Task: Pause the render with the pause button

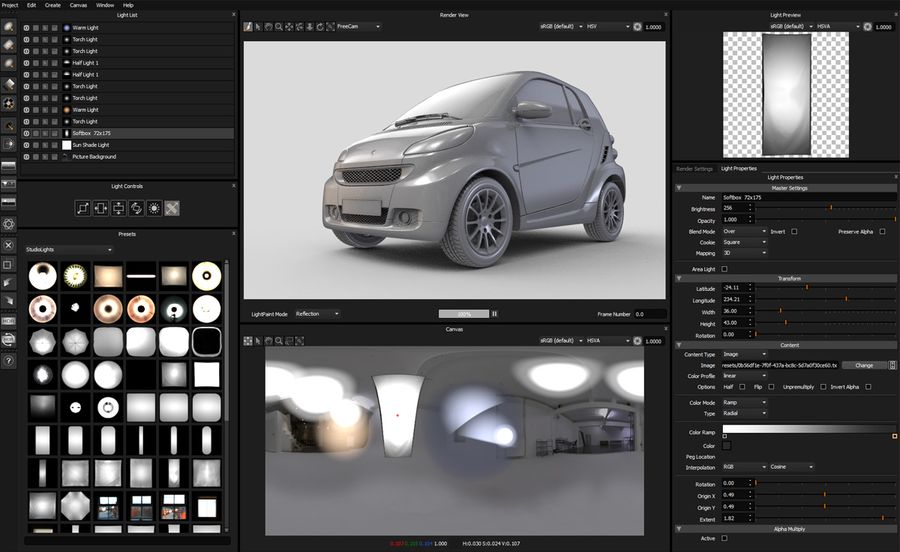Action: click(493, 314)
